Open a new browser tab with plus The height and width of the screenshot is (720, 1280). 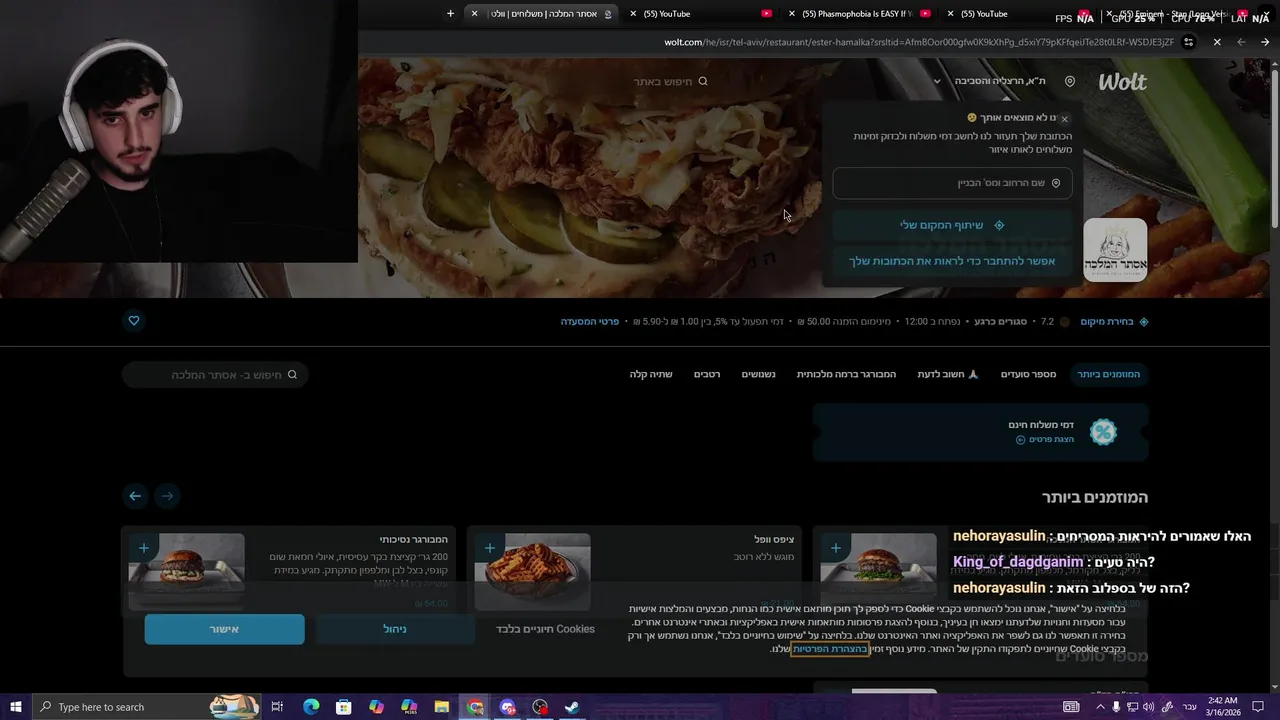pos(450,14)
